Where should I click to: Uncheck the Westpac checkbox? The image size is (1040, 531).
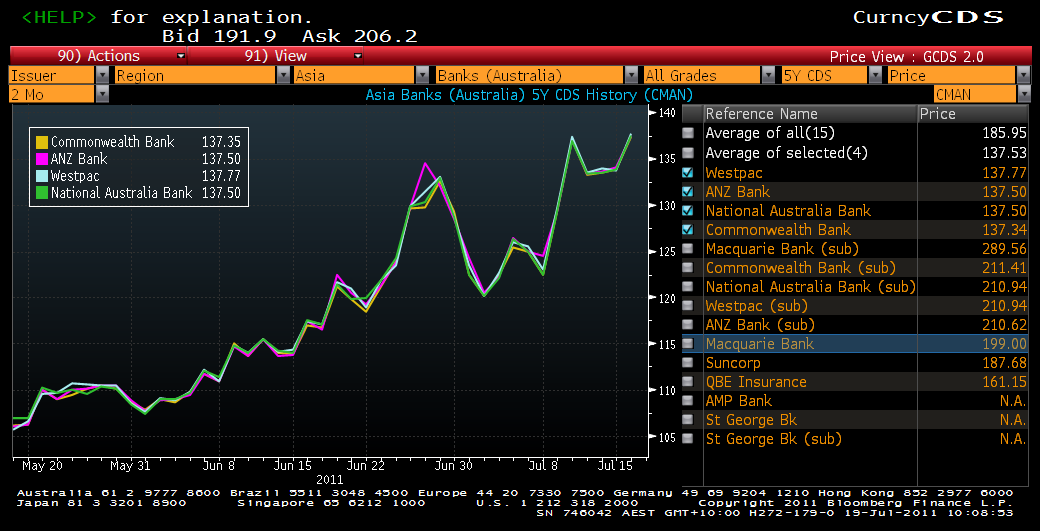(688, 172)
